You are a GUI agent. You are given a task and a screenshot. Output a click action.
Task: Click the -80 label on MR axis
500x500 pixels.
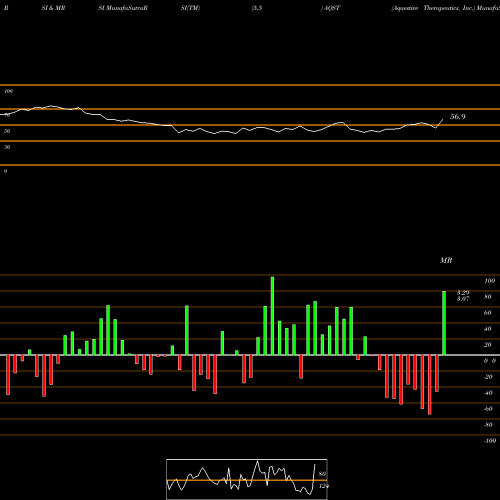coord(488,425)
